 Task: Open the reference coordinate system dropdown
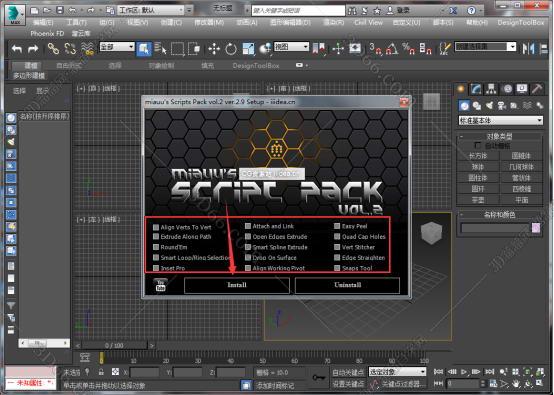[x=291, y=47]
